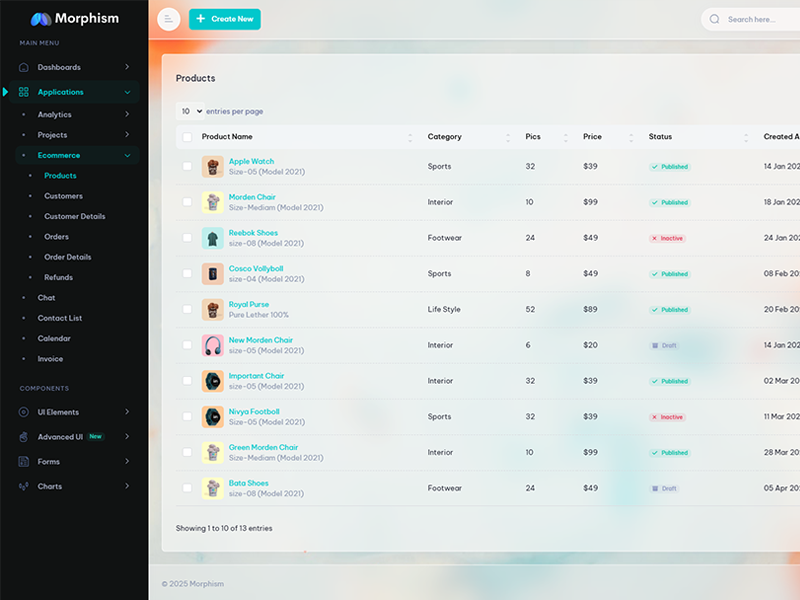
Task: Expand the Analytics submenu arrow
Action: coord(127,115)
